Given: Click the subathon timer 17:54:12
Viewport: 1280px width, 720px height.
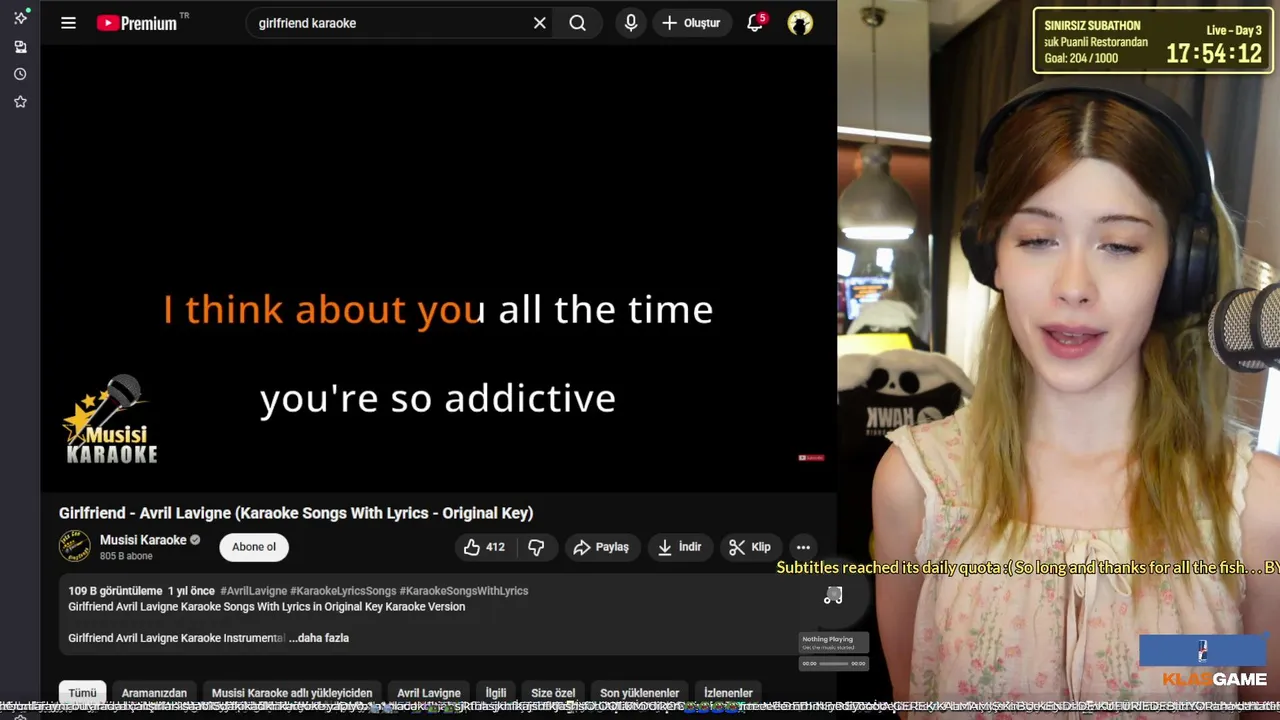Looking at the screenshot, I should [x=1214, y=54].
